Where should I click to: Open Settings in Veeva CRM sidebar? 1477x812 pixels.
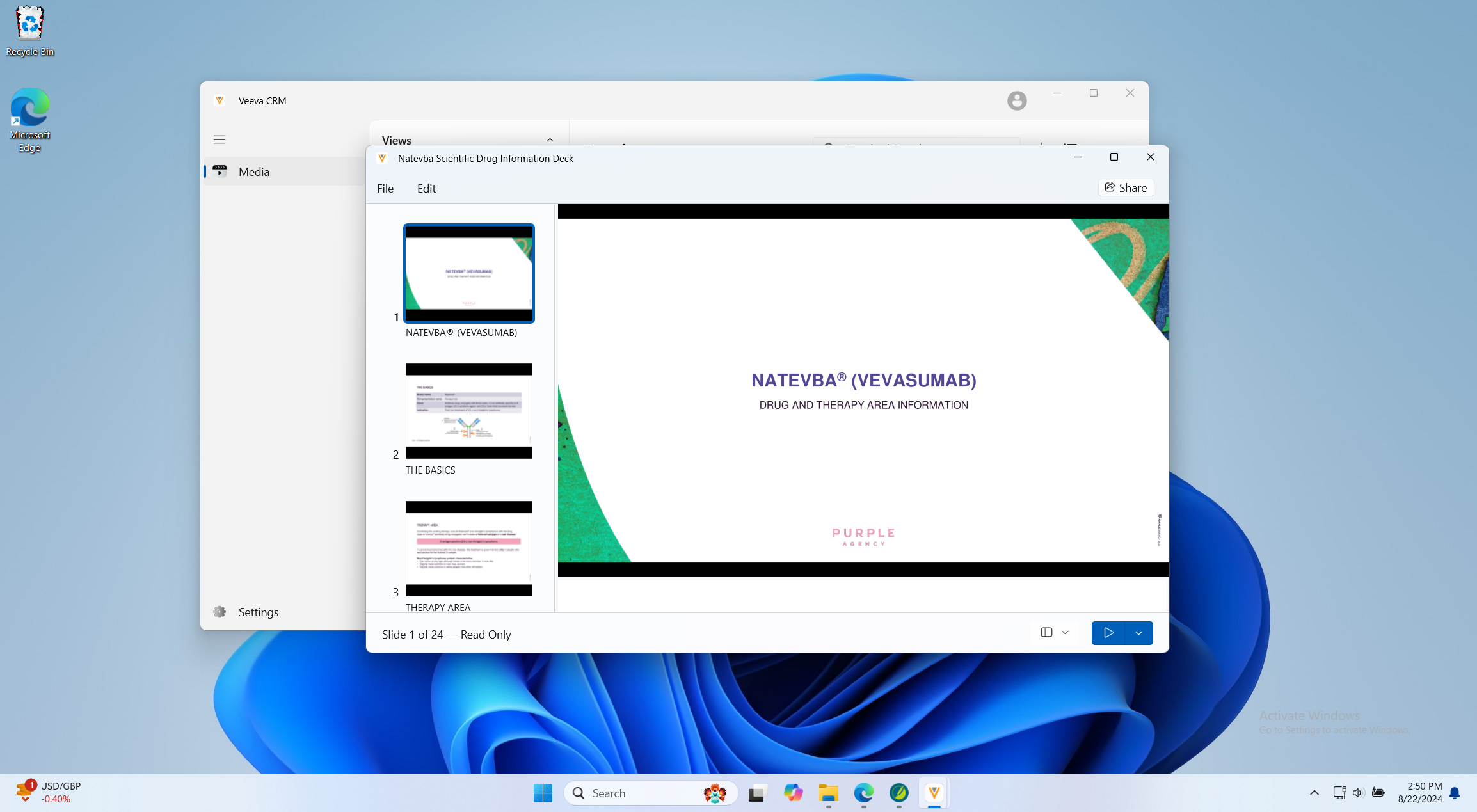[258, 612]
